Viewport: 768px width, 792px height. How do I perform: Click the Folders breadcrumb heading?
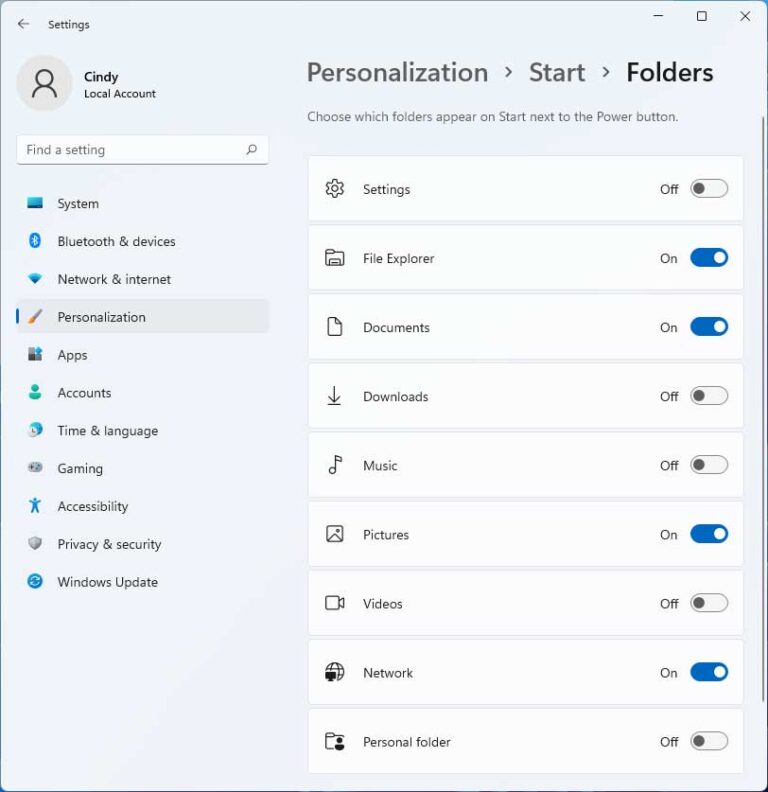(669, 72)
